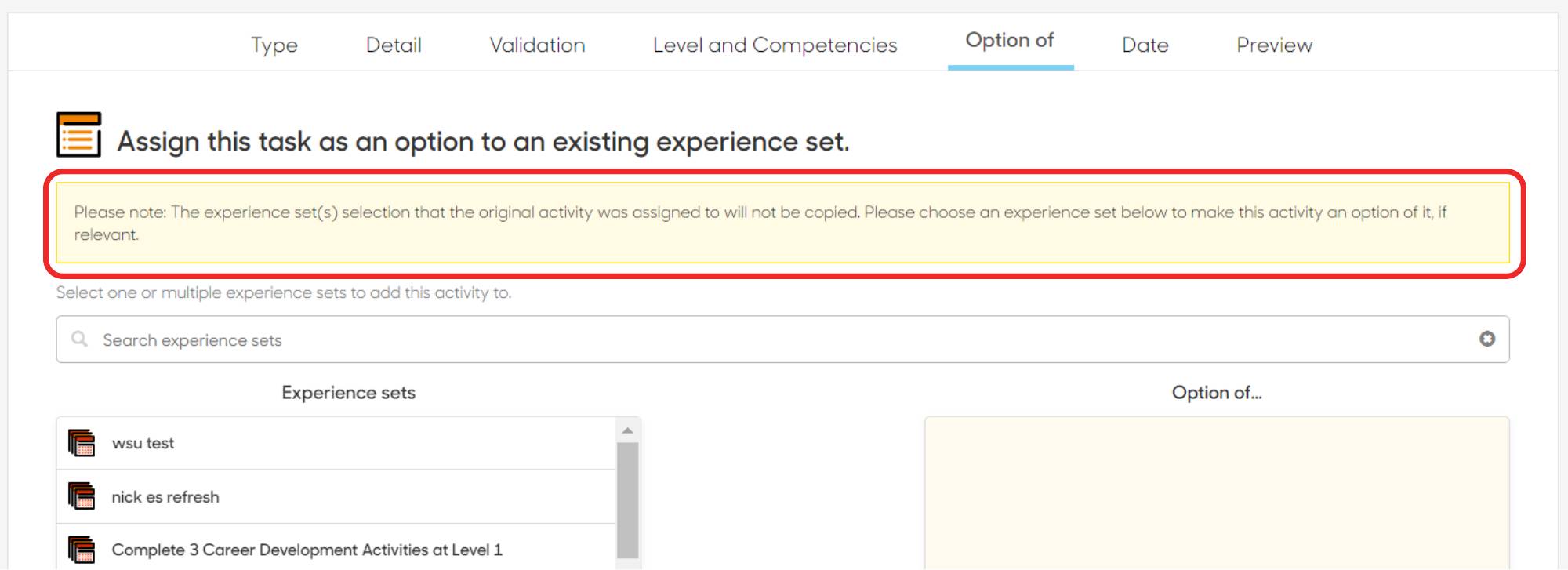Select Complete 3 Career Development Activities
This screenshot has width=1568, height=570.
(307, 550)
